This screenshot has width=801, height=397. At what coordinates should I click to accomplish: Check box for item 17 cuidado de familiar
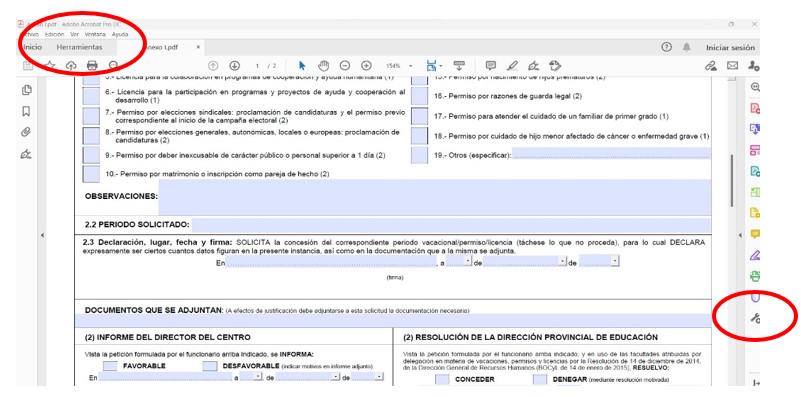pos(419,116)
